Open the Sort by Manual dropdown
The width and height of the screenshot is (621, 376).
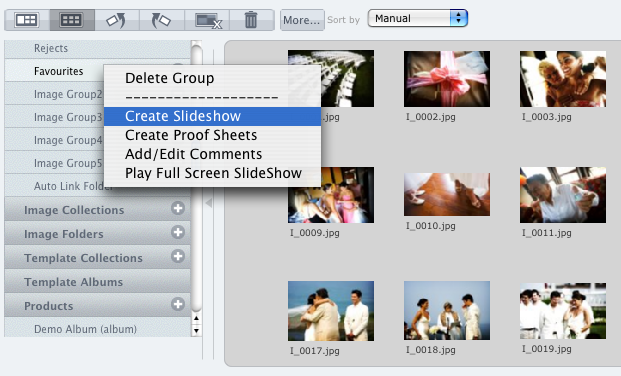tap(417, 18)
